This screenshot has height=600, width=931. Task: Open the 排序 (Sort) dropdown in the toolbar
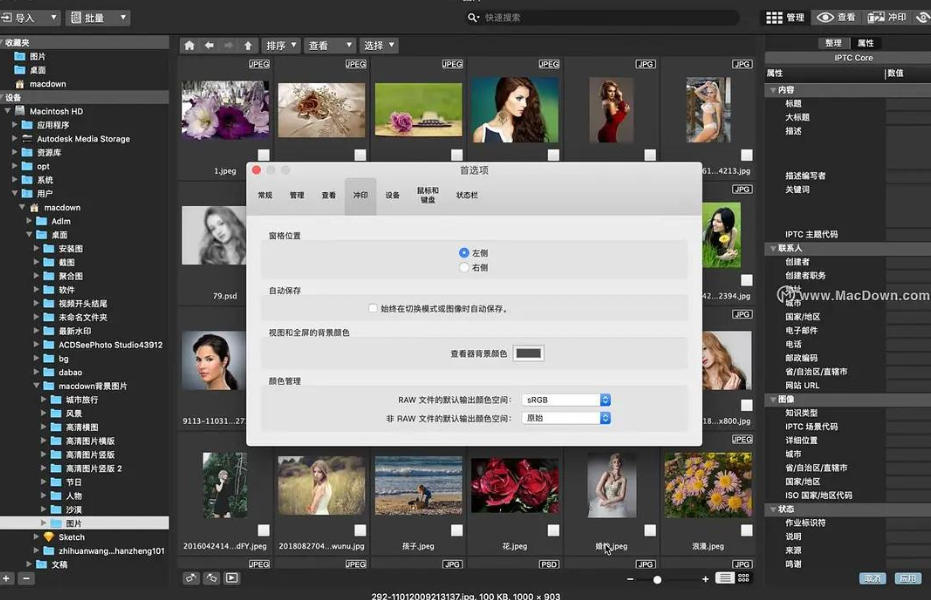[x=282, y=44]
